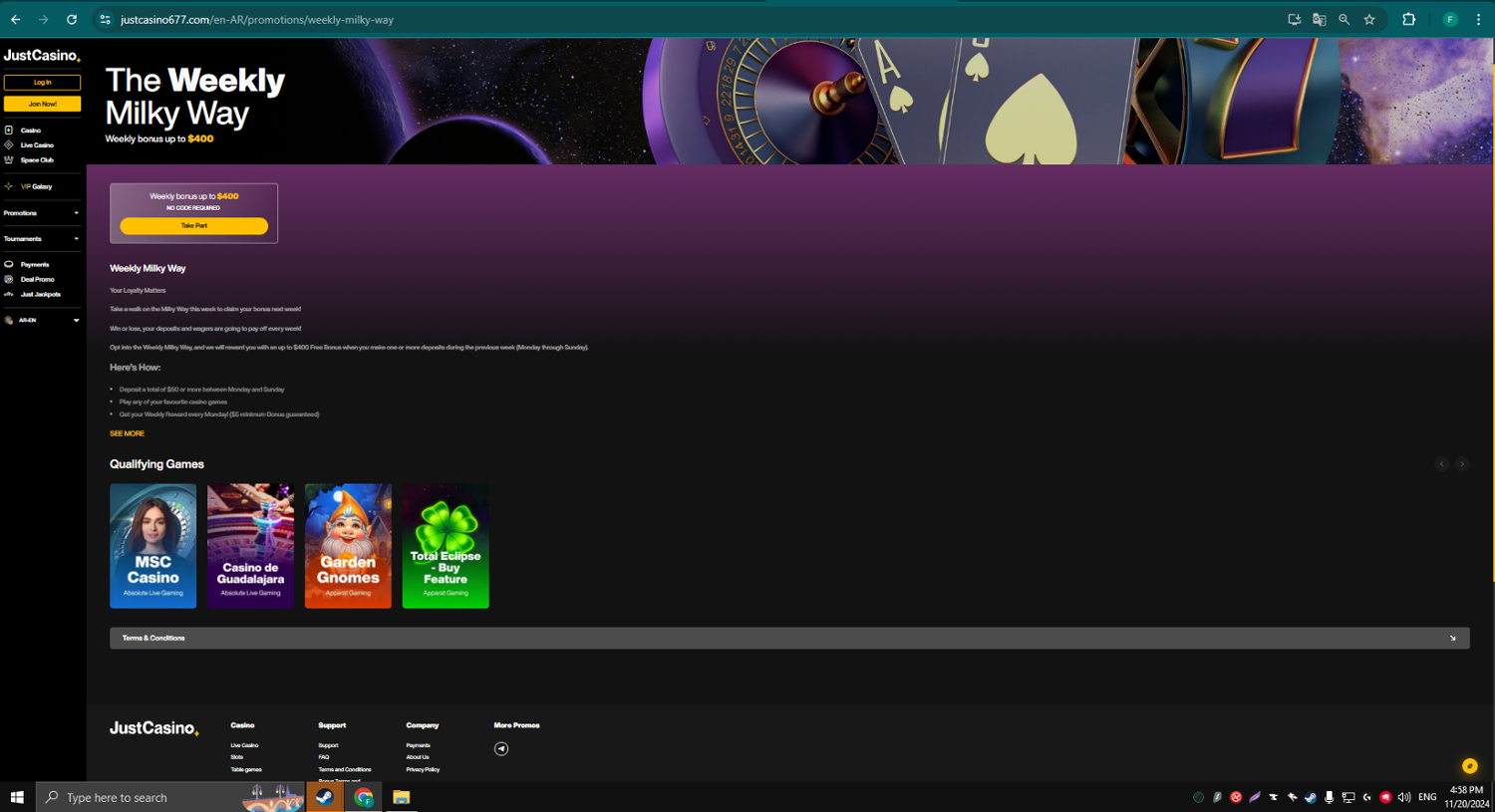Click the next arrow of Qualifying Games
This screenshot has height=812, width=1495.
1462,464
